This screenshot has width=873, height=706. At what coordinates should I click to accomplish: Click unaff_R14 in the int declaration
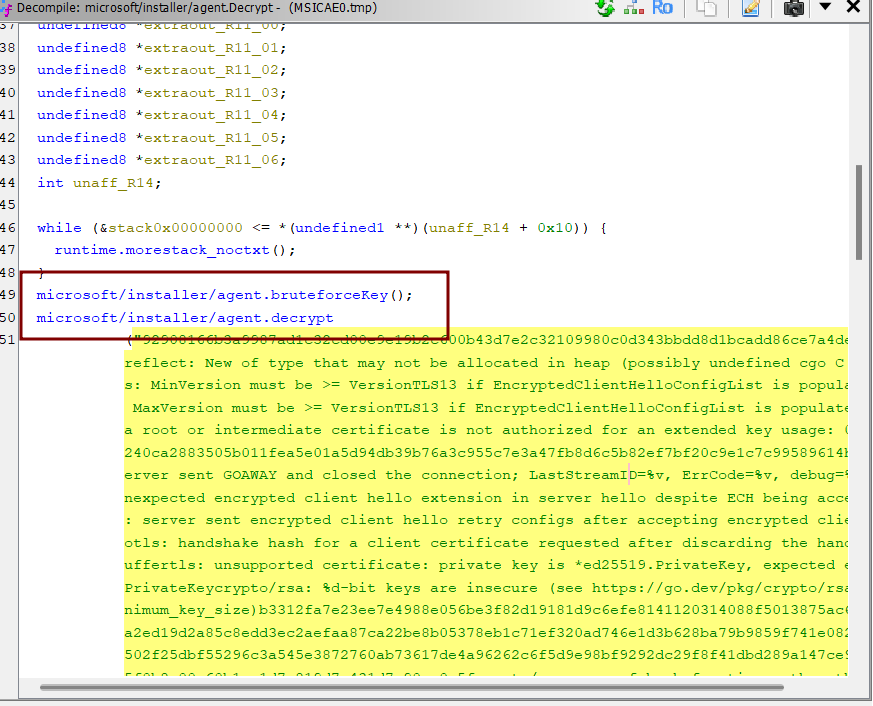113,183
